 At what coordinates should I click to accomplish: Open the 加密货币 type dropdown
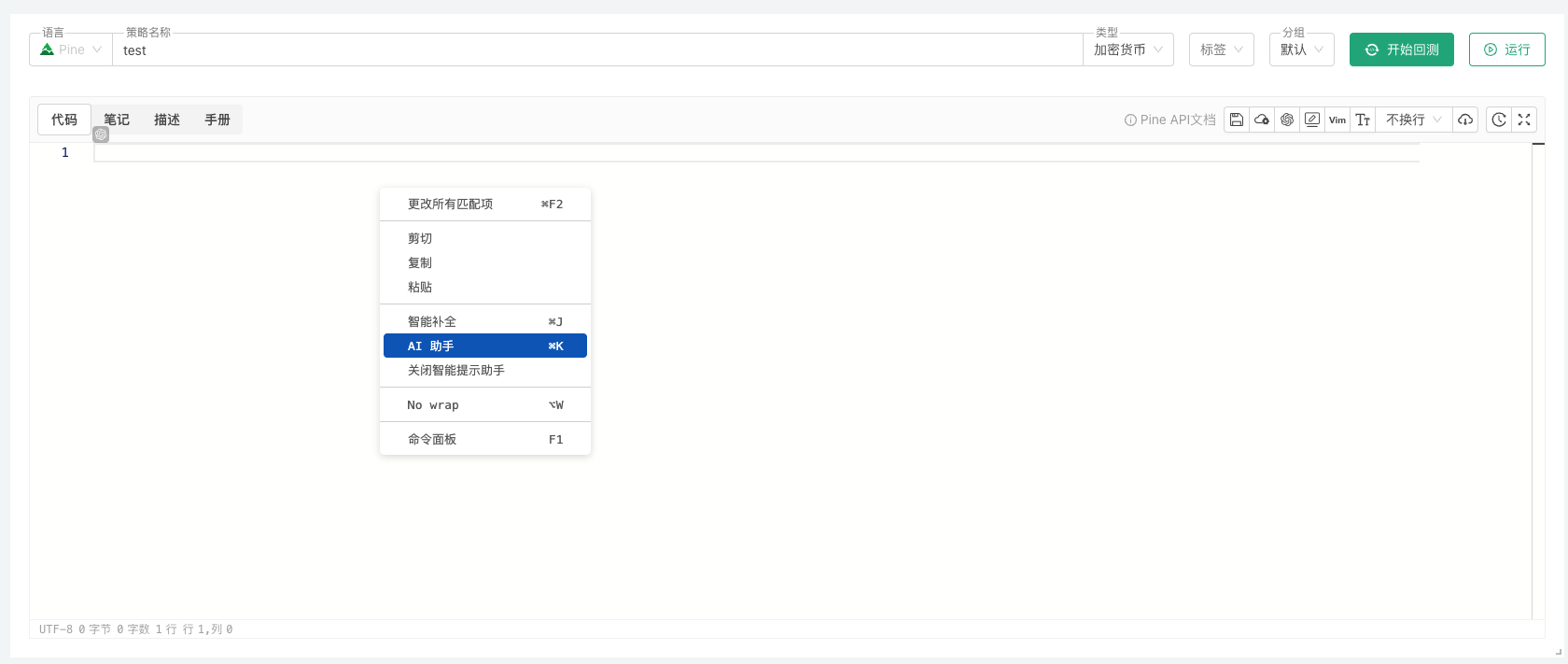pyautogui.click(x=1128, y=49)
